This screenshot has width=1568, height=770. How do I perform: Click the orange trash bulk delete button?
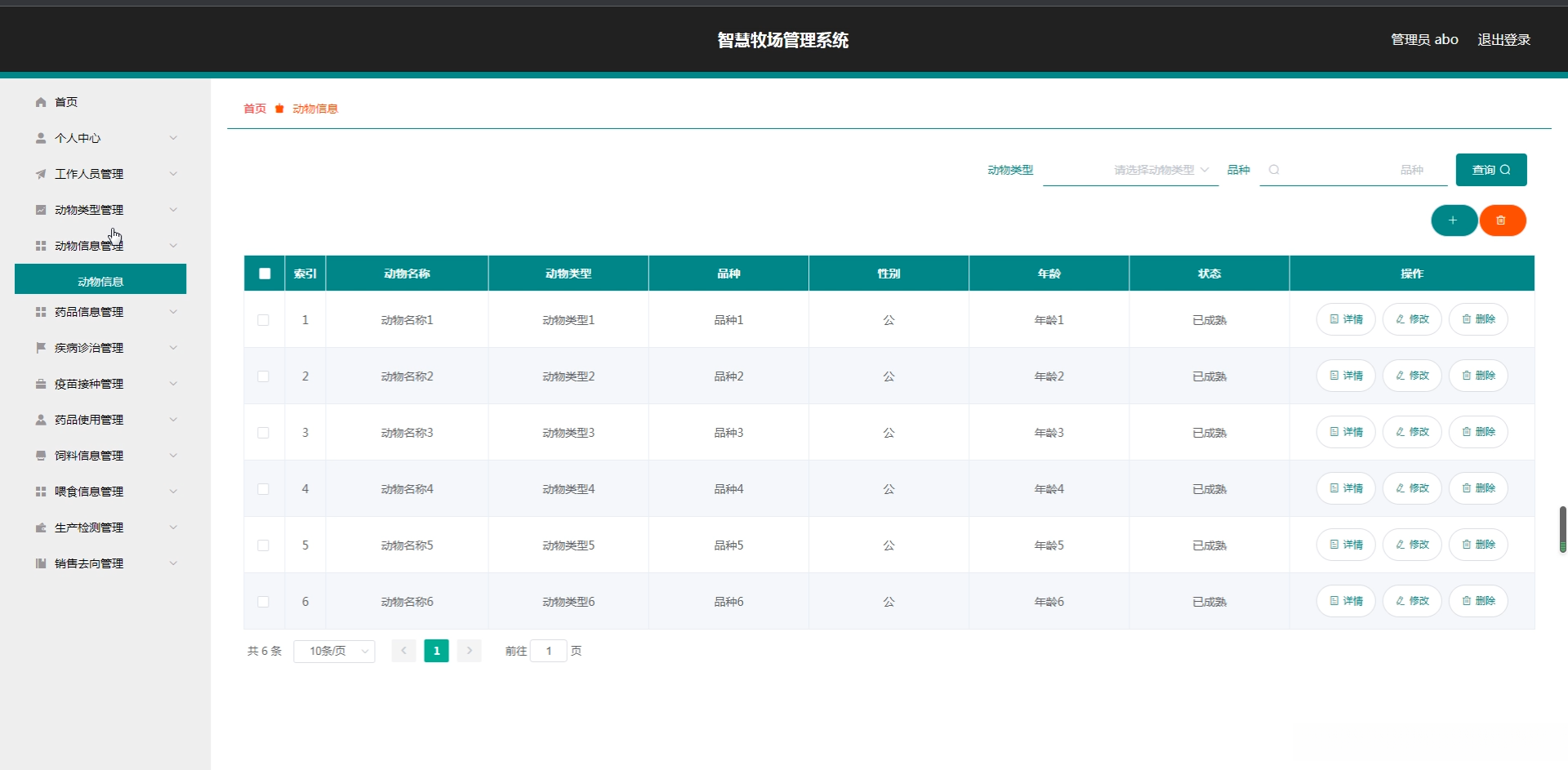click(x=1502, y=220)
